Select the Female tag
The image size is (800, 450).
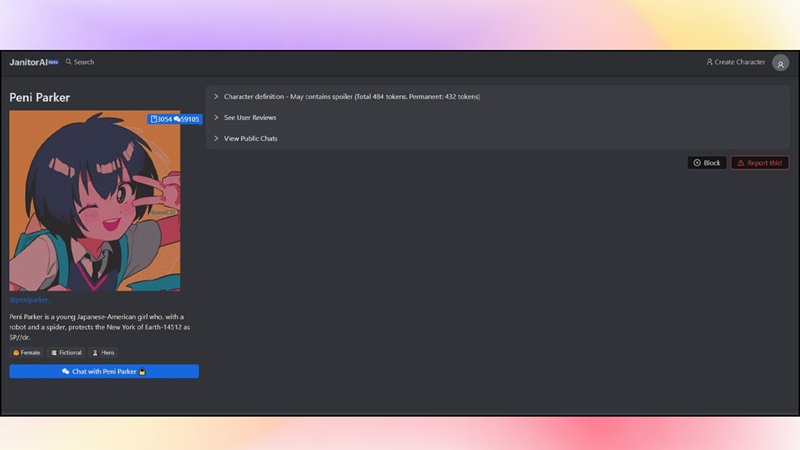click(x=27, y=353)
